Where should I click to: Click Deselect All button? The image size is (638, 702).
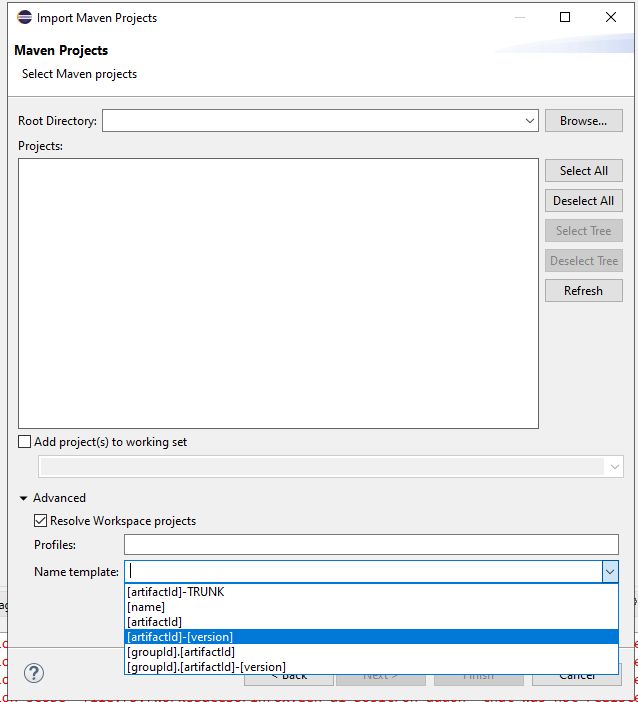pos(583,201)
